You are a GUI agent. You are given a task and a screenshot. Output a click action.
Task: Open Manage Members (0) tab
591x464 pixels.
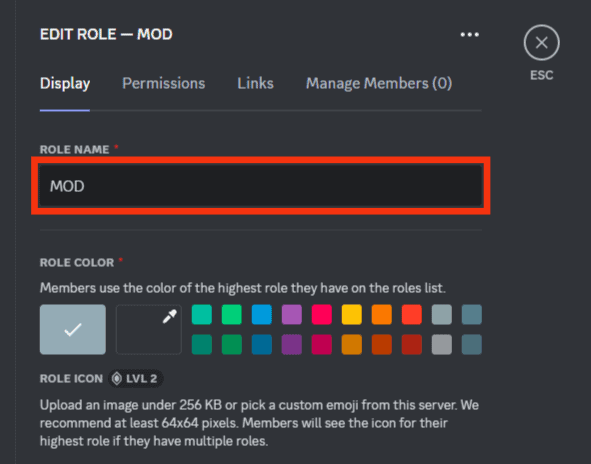379,83
